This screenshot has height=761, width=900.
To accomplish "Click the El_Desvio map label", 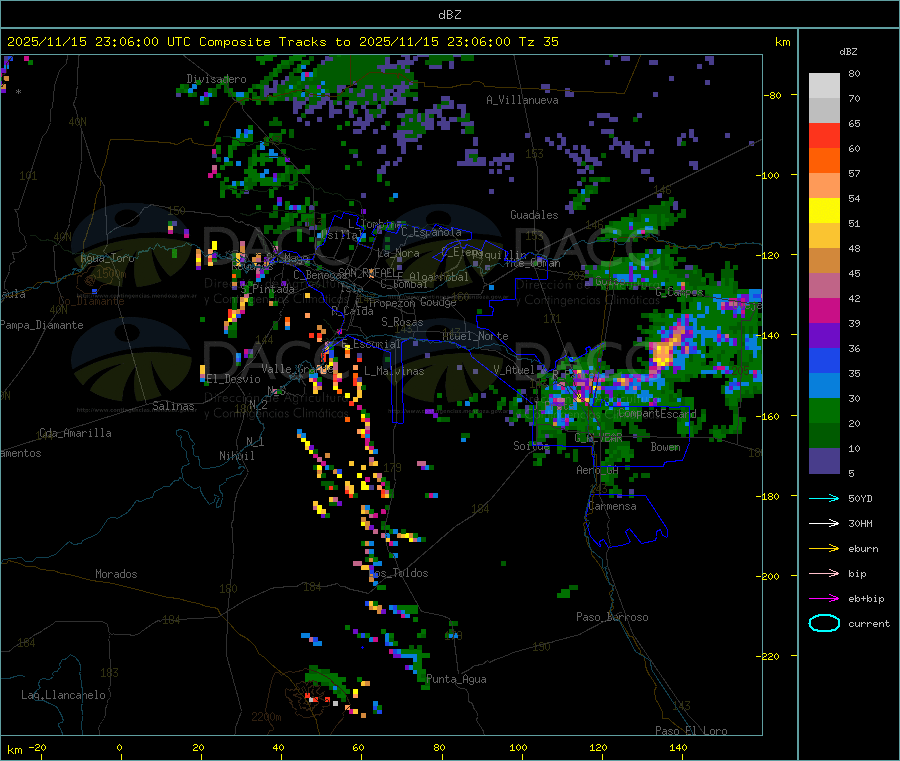I will [x=234, y=379].
